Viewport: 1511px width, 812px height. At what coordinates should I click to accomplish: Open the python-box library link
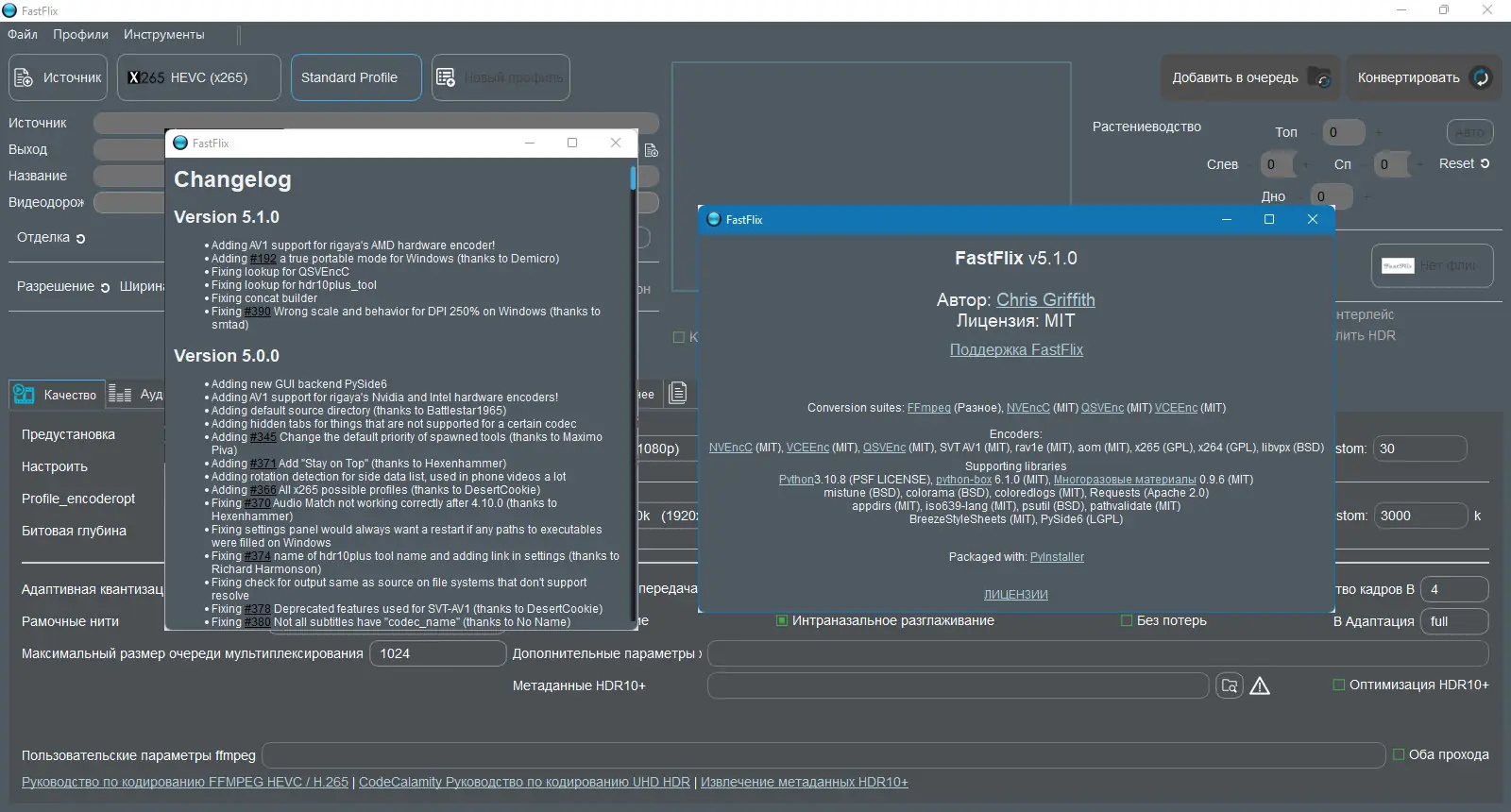pyautogui.click(x=963, y=480)
